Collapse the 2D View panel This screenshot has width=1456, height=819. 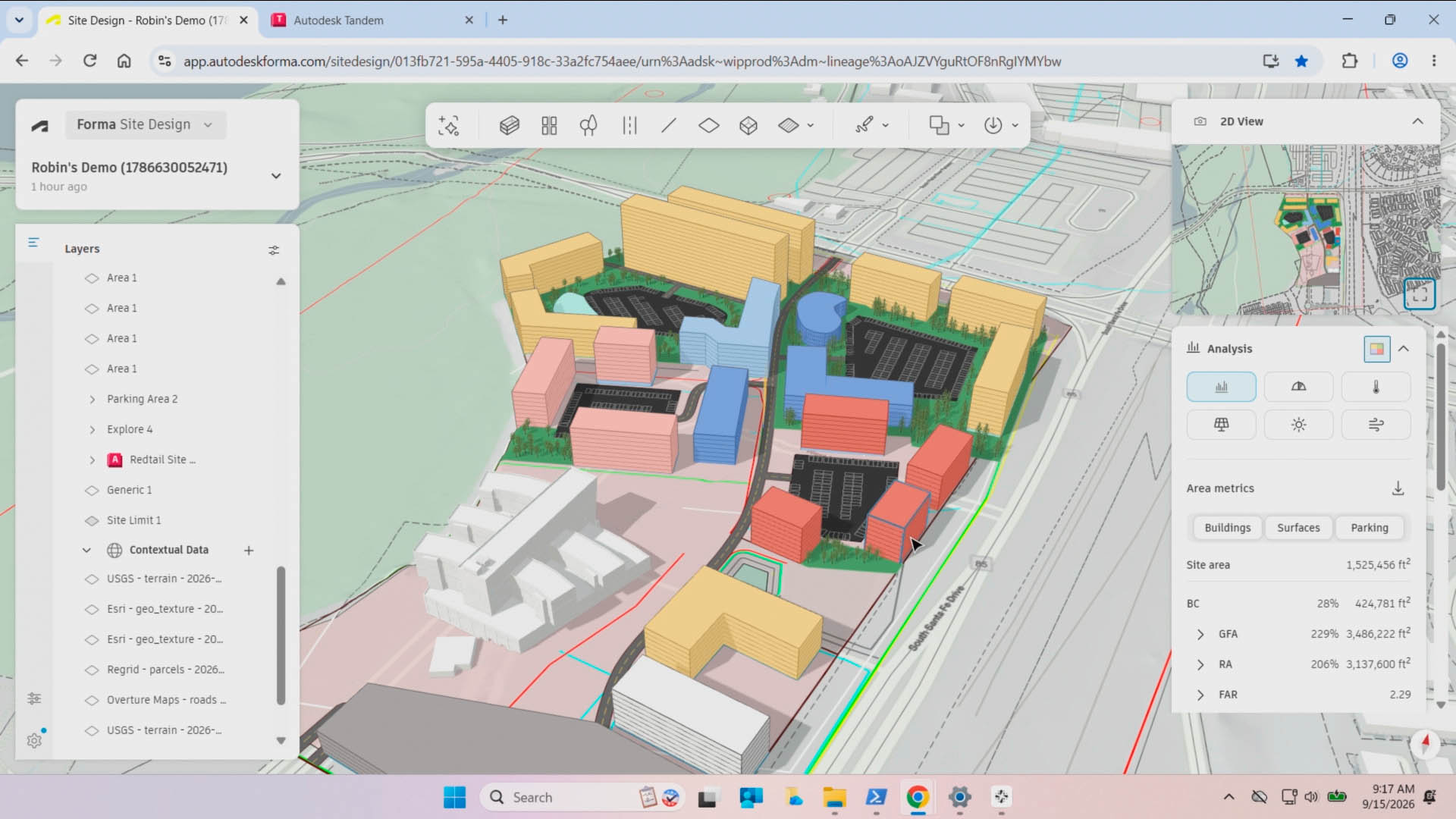point(1417,121)
